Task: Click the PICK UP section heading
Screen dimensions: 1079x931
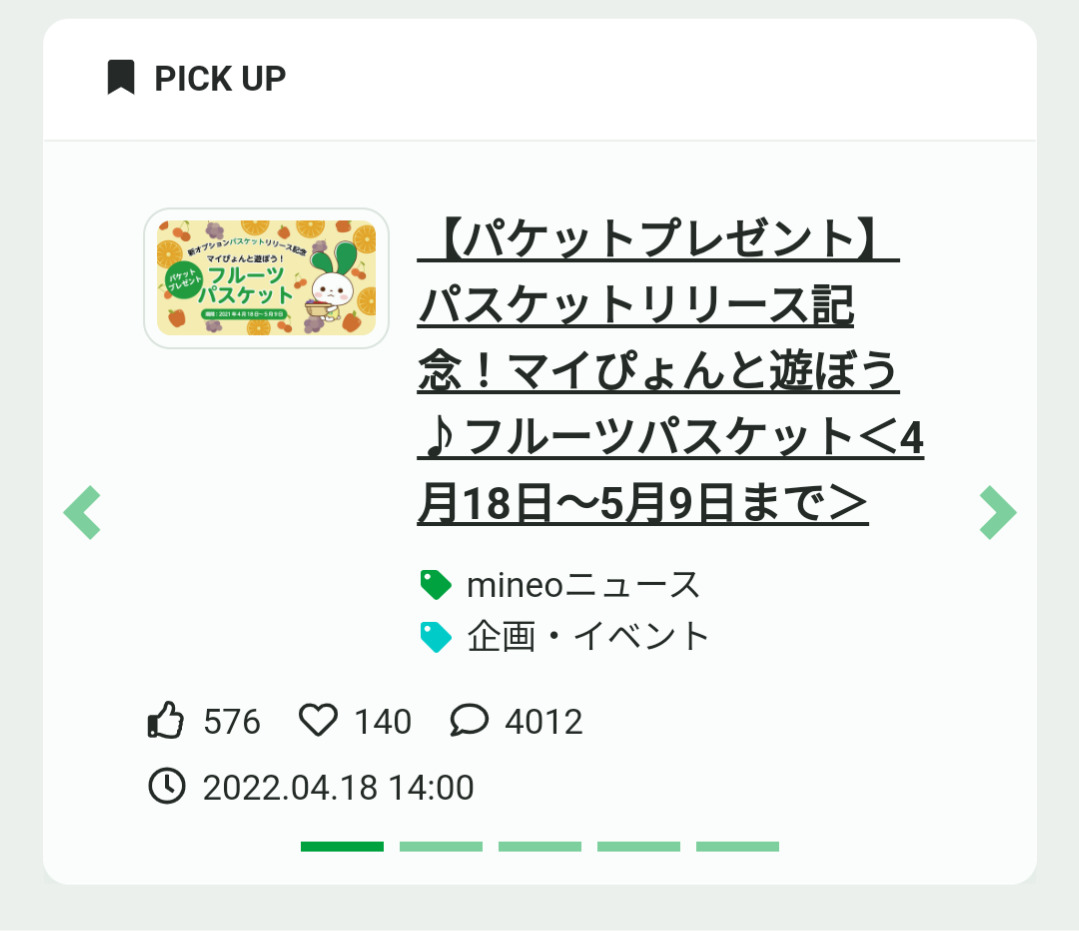Action: (x=220, y=78)
